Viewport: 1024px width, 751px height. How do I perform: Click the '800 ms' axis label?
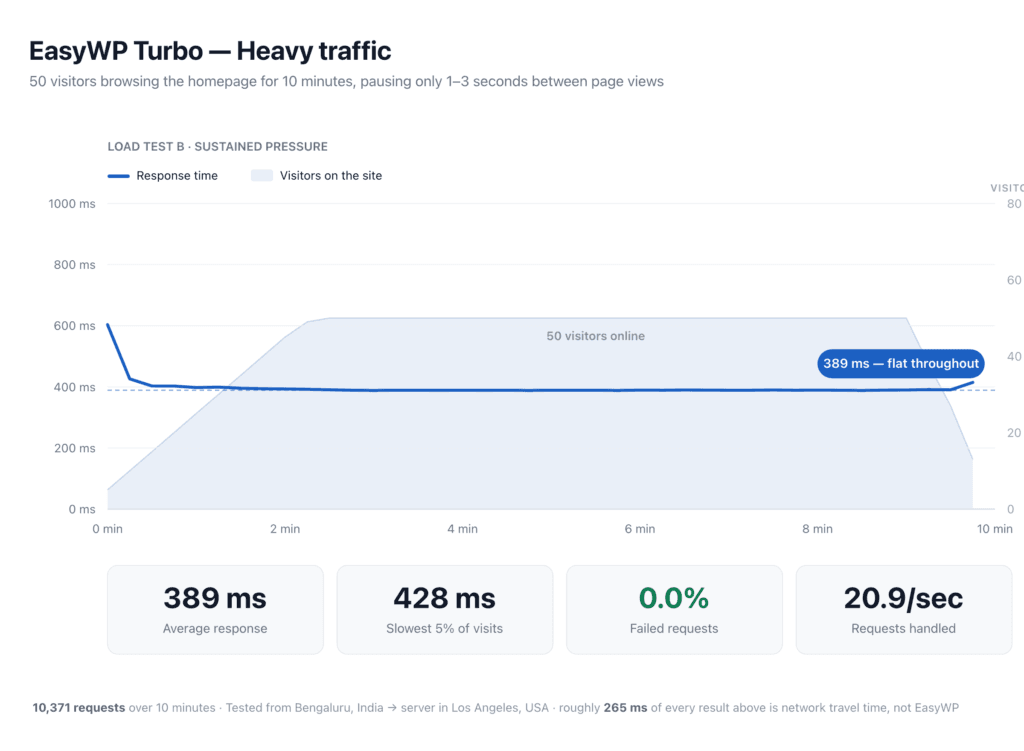click(x=74, y=264)
